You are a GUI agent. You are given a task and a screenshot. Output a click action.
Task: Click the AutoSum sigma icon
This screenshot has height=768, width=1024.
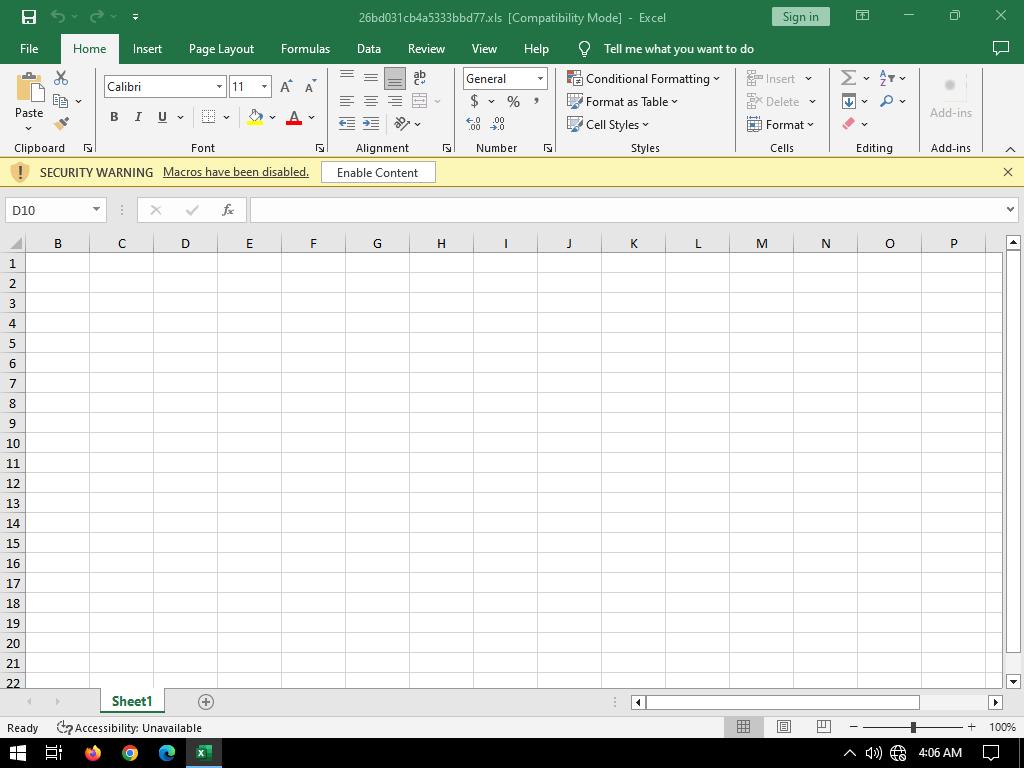(x=848, y=78)
